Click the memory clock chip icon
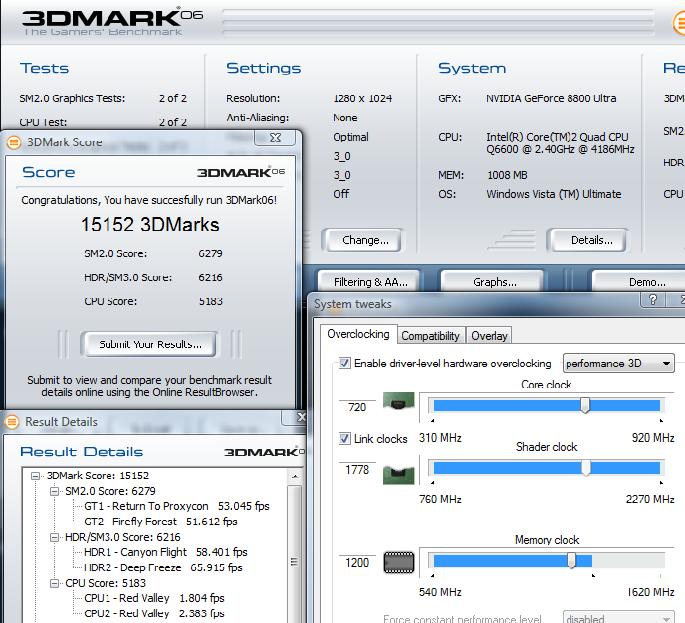685x623 pixels. coord(398,563)
